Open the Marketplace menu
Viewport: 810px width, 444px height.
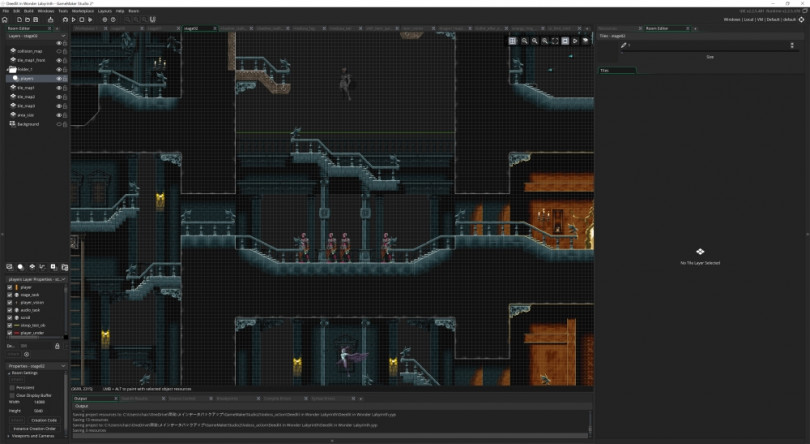click(x=83, y=11)
